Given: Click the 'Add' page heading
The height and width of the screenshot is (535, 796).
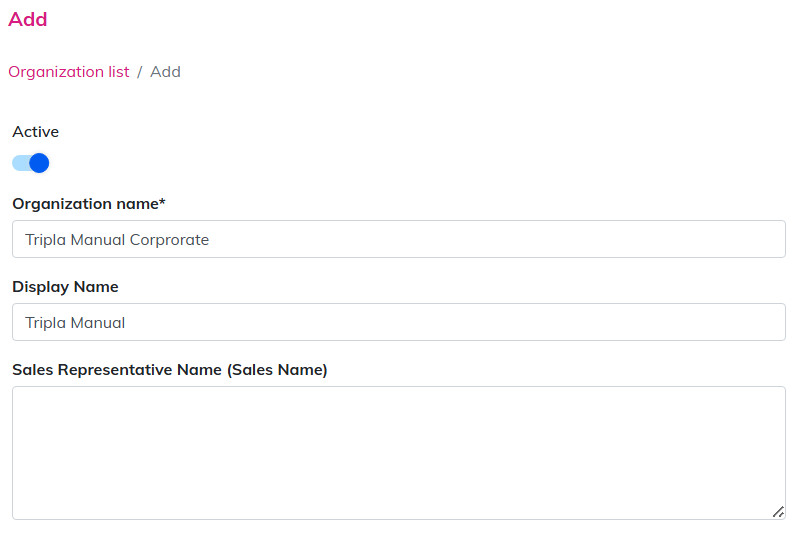Looking at the screenshot, I should 28,19.
